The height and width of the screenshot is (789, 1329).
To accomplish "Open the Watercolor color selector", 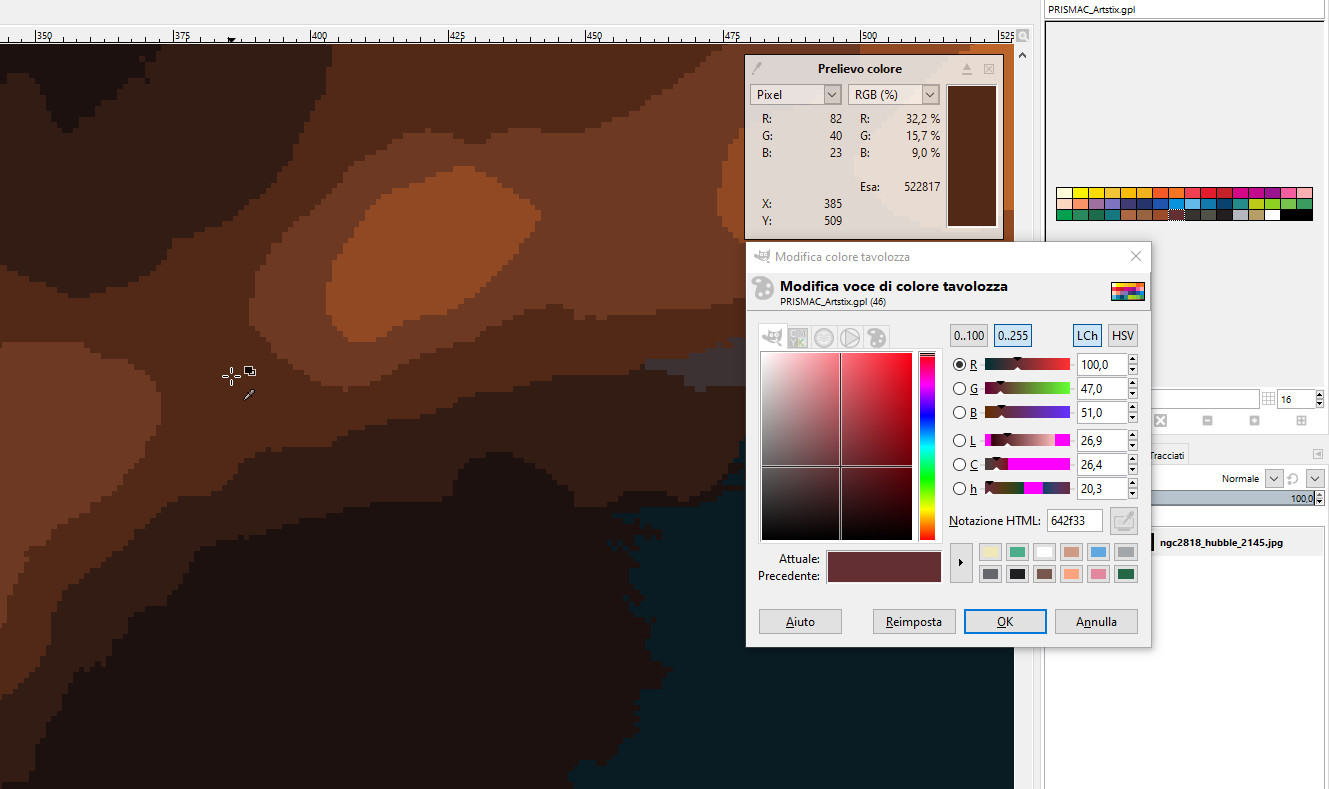I will [x=824, y=337].
